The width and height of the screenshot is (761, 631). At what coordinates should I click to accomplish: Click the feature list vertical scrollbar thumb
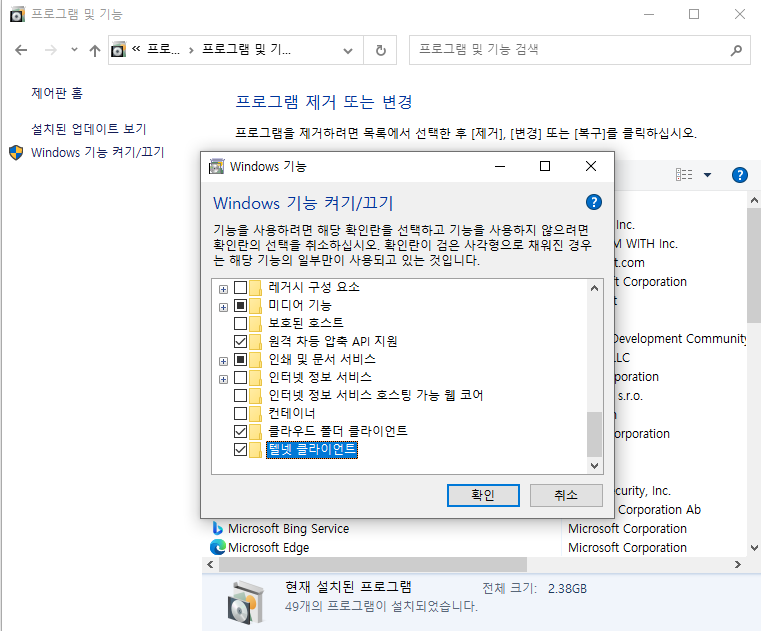pyautogui.click(x=594, y=434)
